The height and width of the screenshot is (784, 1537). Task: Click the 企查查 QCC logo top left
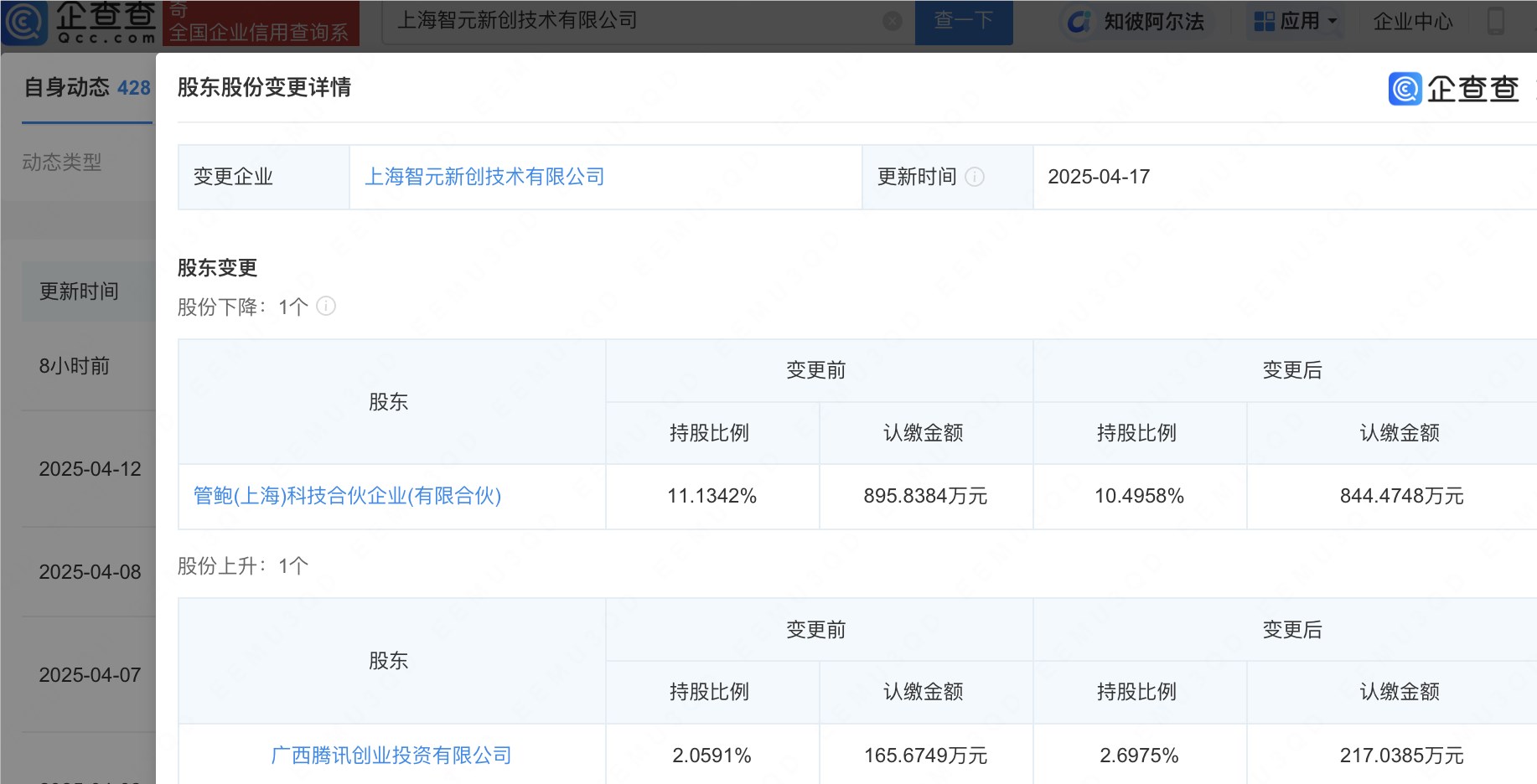(84, 22)
